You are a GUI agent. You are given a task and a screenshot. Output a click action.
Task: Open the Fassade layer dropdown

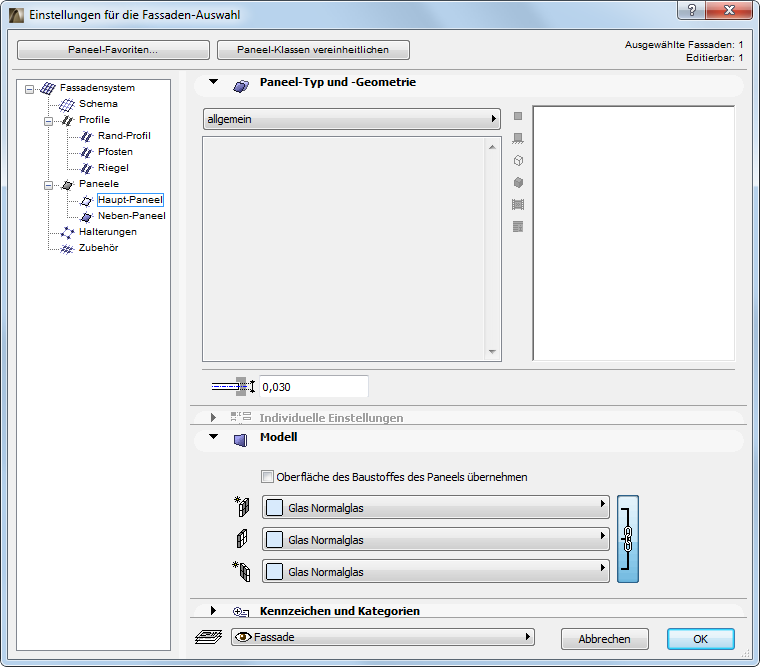pos(383,637)
